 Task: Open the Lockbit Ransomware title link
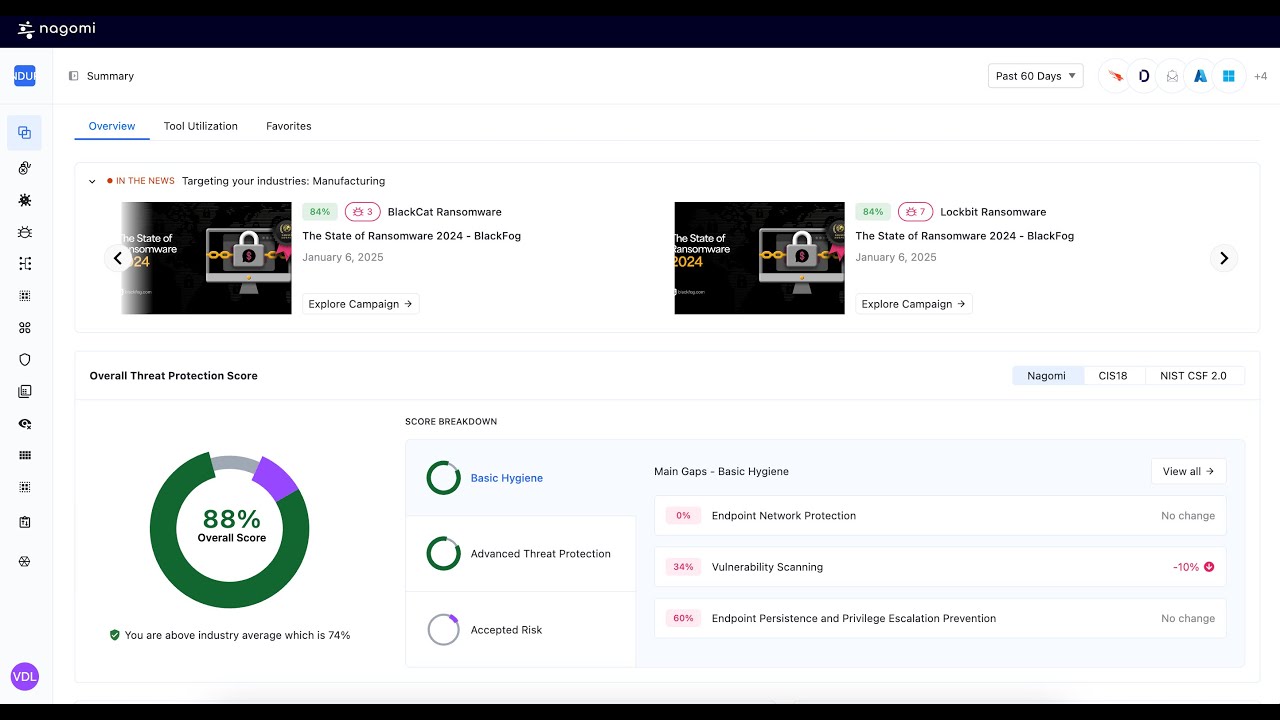(x=993, y=212)
